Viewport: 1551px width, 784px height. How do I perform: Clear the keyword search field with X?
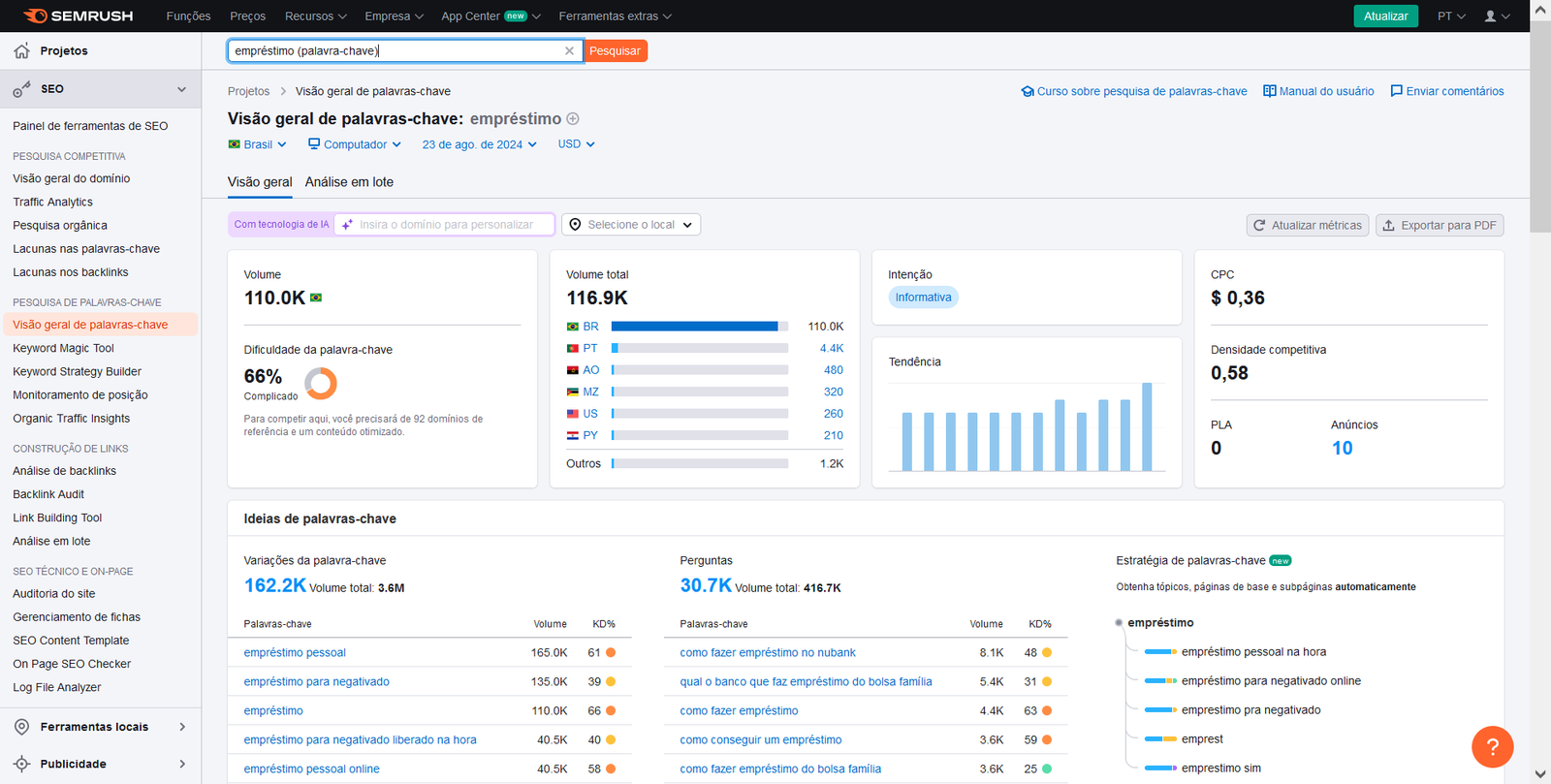coord(569,51)
